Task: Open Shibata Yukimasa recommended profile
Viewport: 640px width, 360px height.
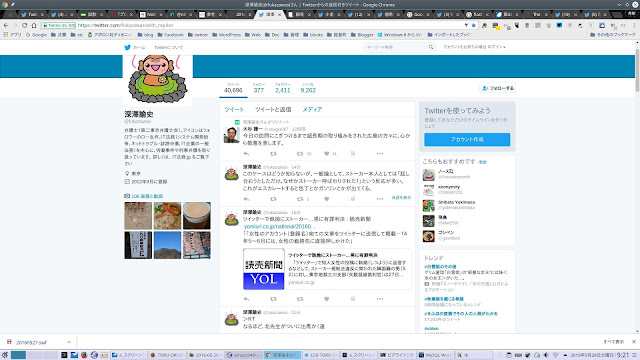Action: pos(456,205)
